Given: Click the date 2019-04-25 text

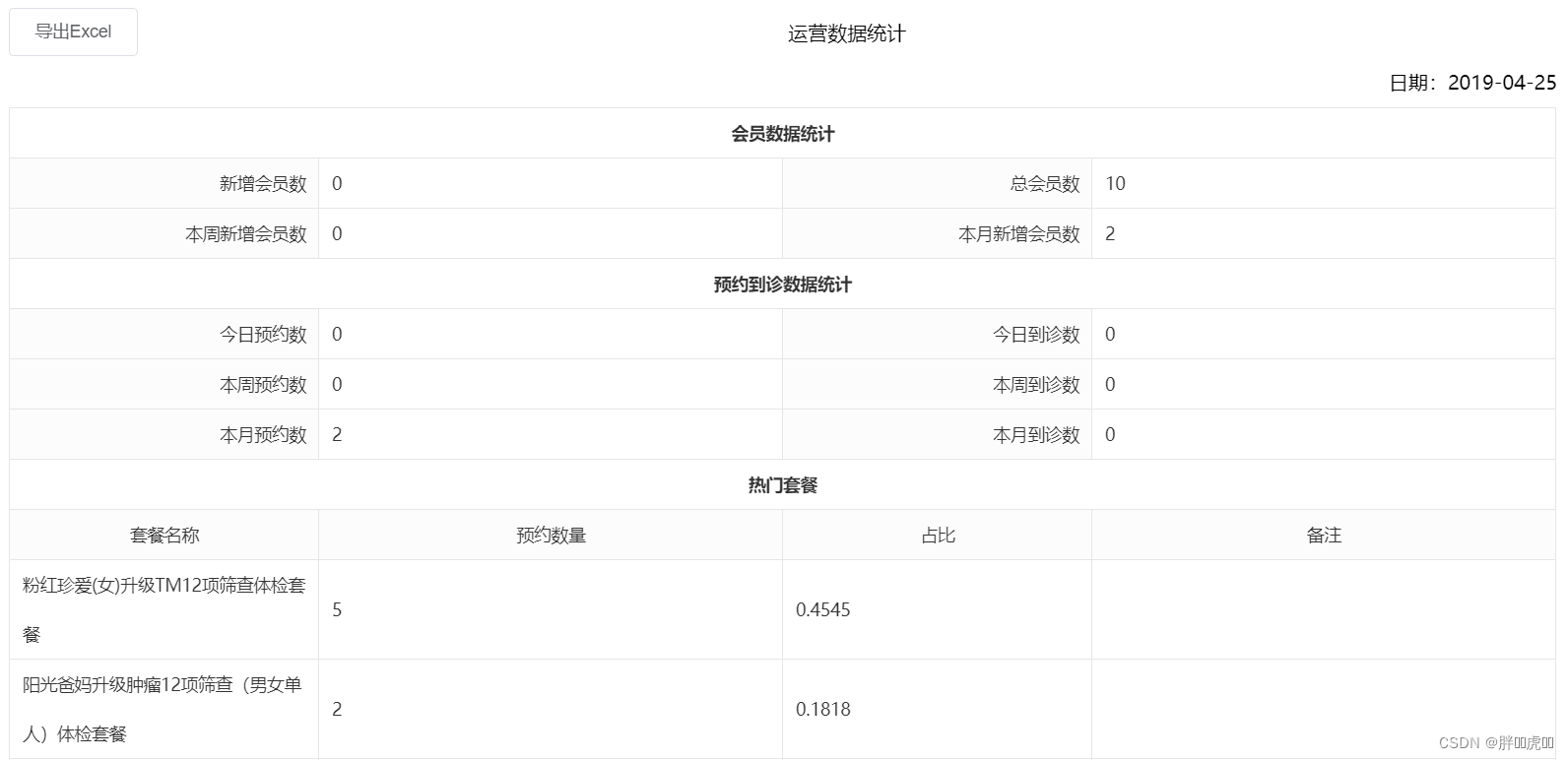Looking at the screenshot, I should coord(1501,83).
